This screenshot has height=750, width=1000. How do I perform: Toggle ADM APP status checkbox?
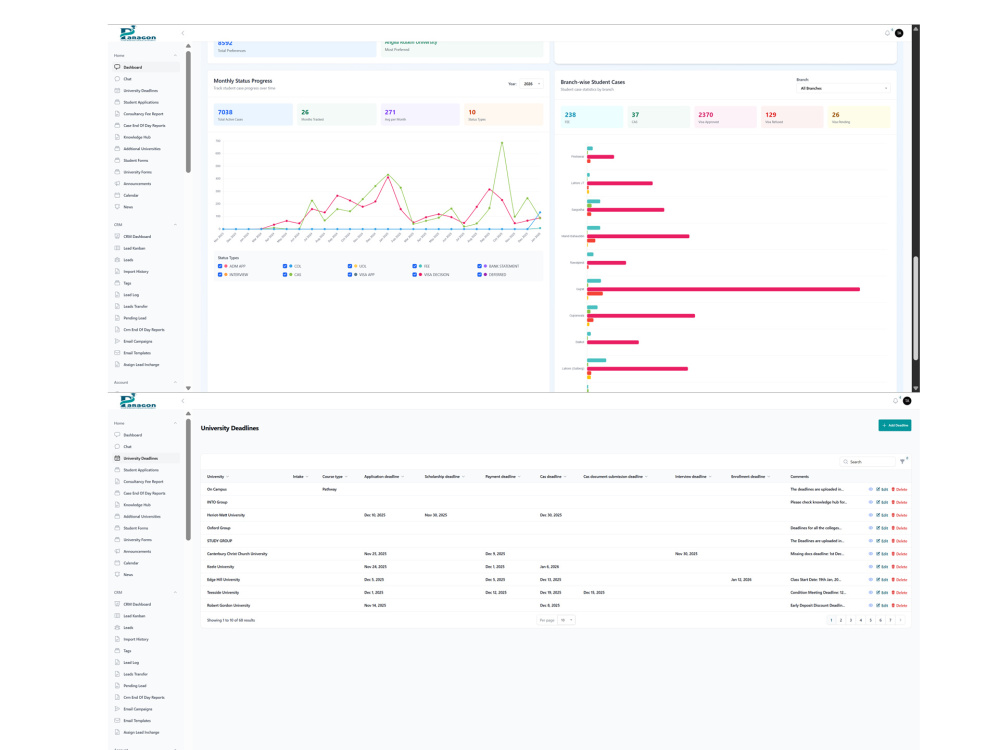220,266
